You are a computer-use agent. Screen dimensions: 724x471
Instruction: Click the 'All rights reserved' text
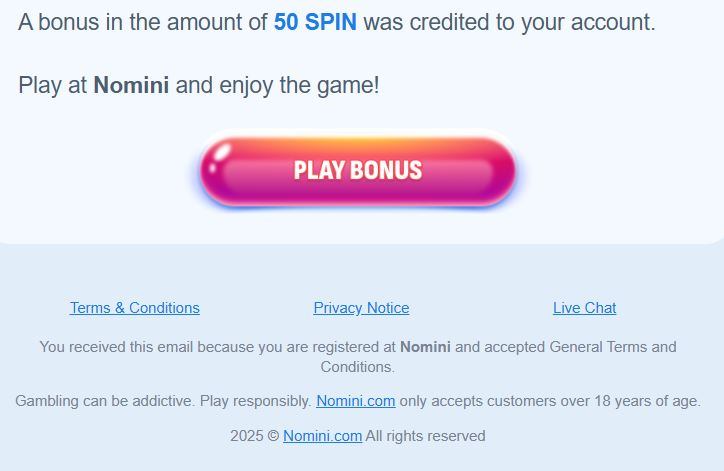425,436
